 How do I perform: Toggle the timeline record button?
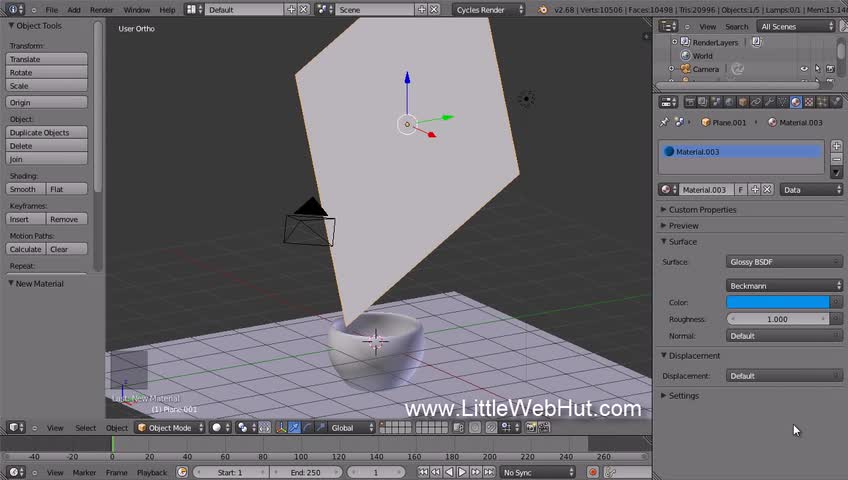pyautogui.click(x=593, y=472)
